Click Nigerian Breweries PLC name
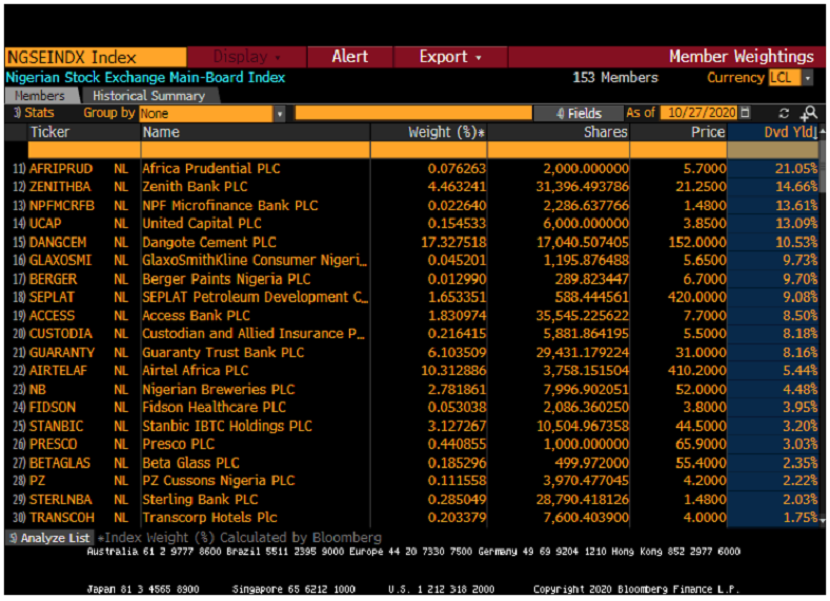Image resolution: width=830 pixels, height=601 pixels. tap(219, 390)
